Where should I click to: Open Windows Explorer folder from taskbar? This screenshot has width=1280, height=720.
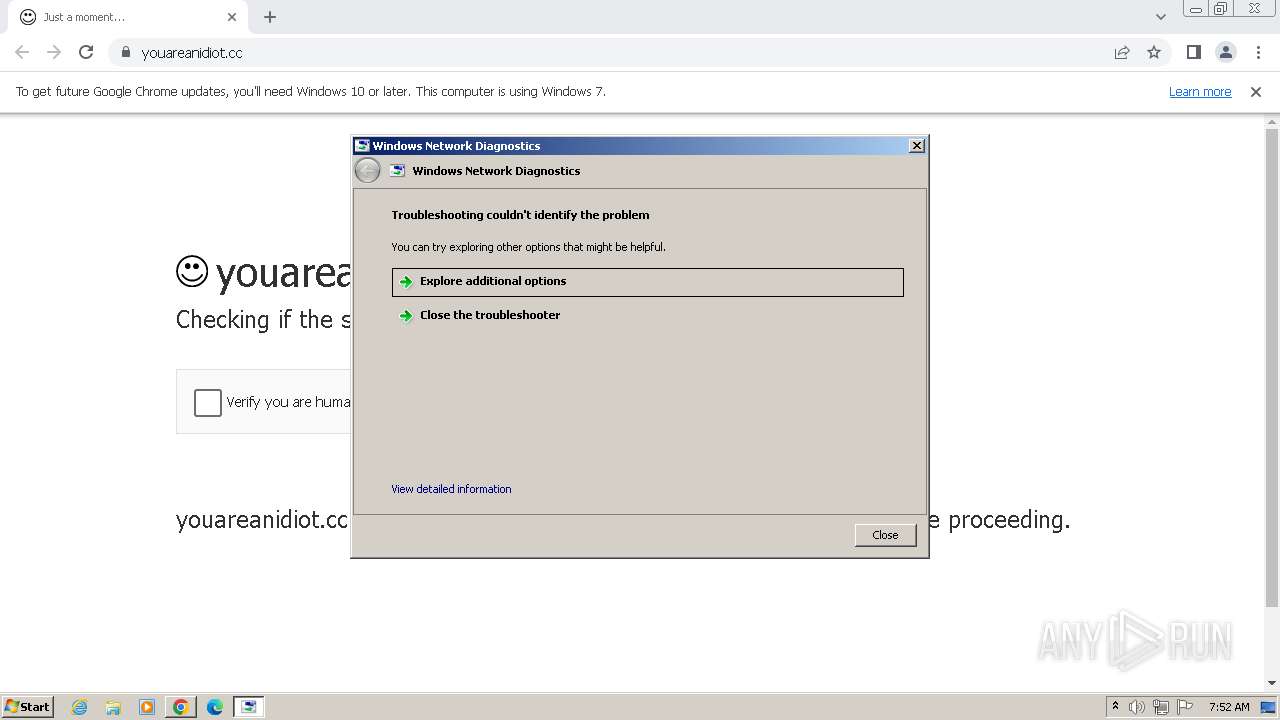(x=113, y=707)
